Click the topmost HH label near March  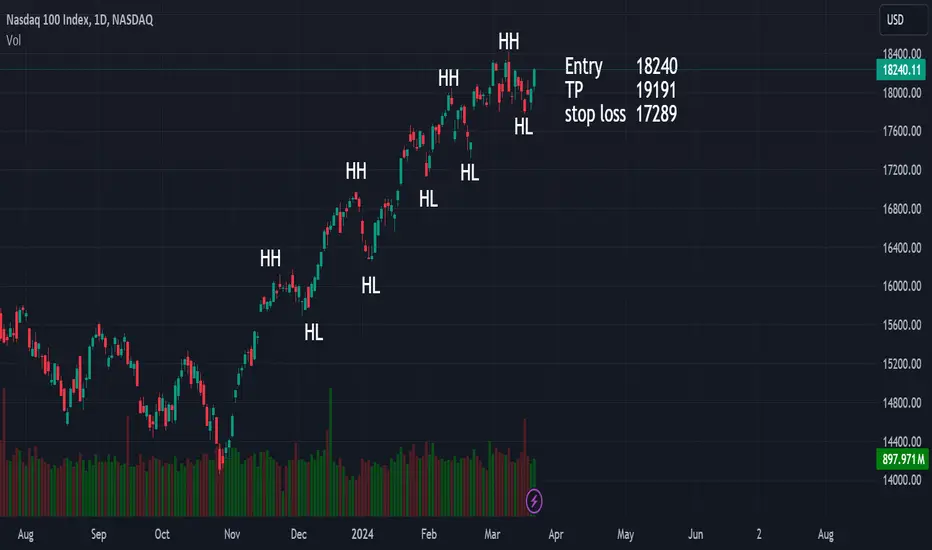tap(509, 42)
